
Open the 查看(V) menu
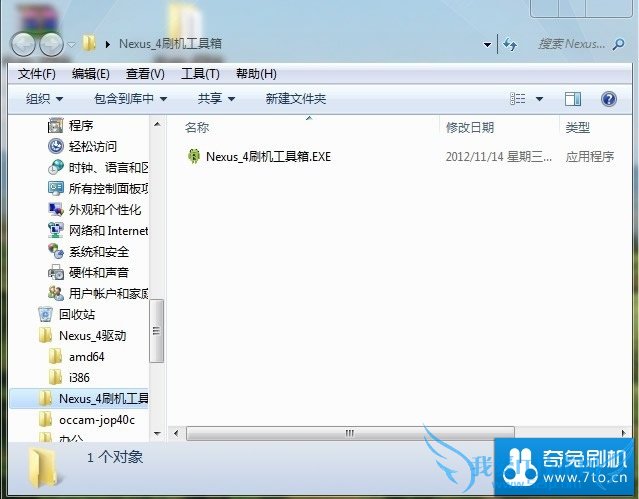(145, 74)
